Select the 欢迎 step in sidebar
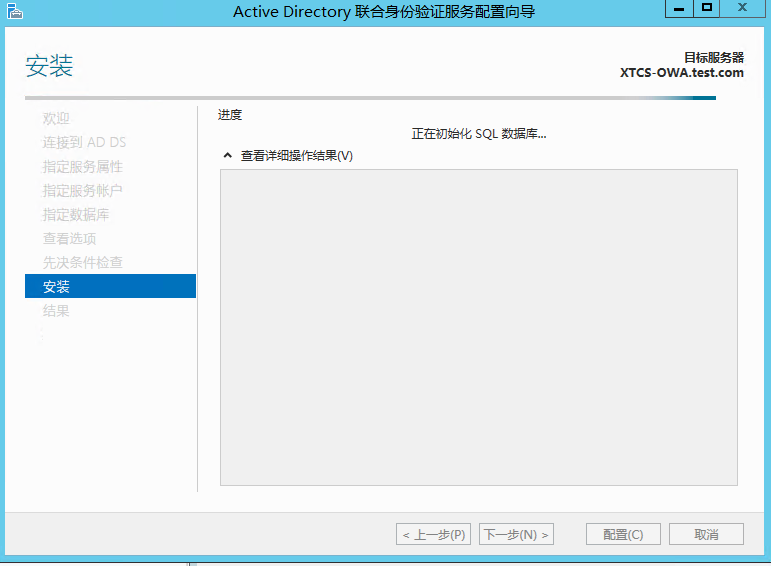Image resolution: width=771 pixels, height=566 pixels. pos(56,119)
